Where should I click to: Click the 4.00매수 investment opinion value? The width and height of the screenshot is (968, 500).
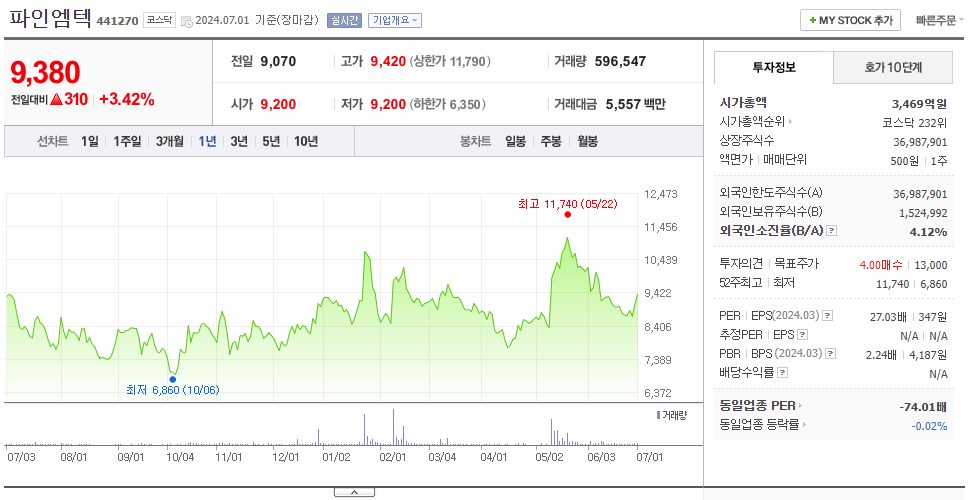(881, 265)
